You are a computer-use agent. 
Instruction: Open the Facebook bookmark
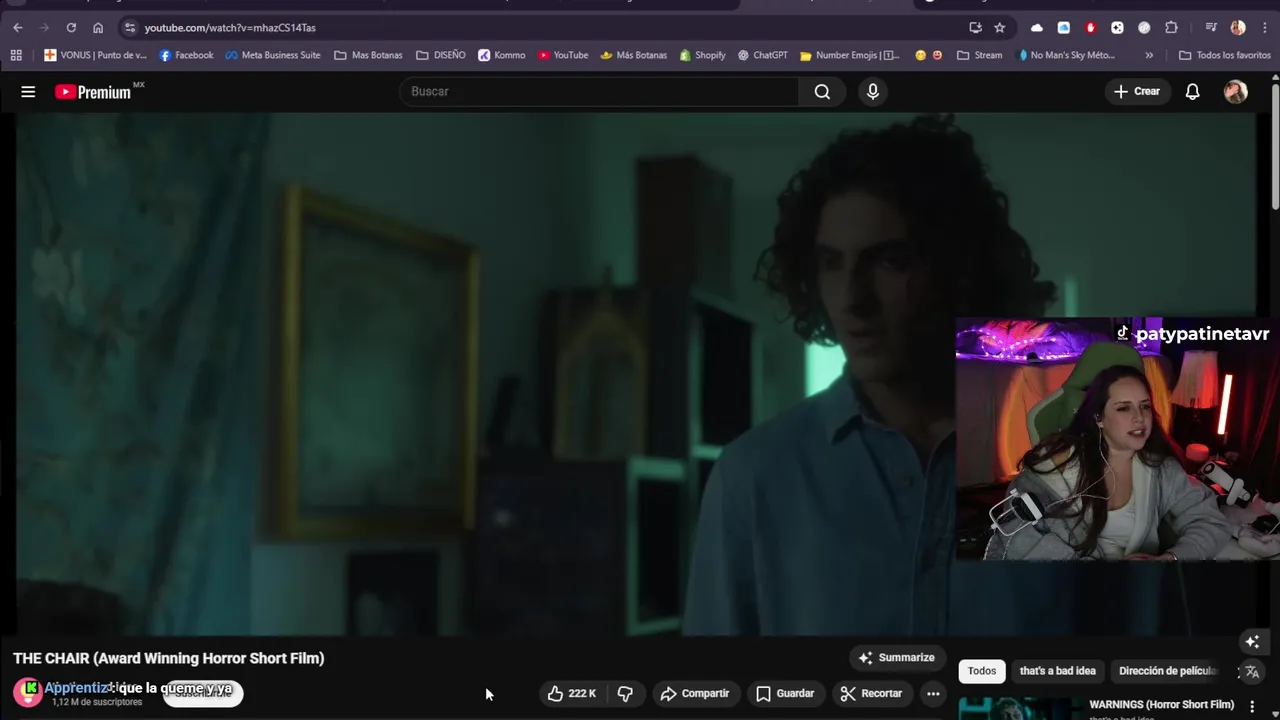[x=186, y=55]
